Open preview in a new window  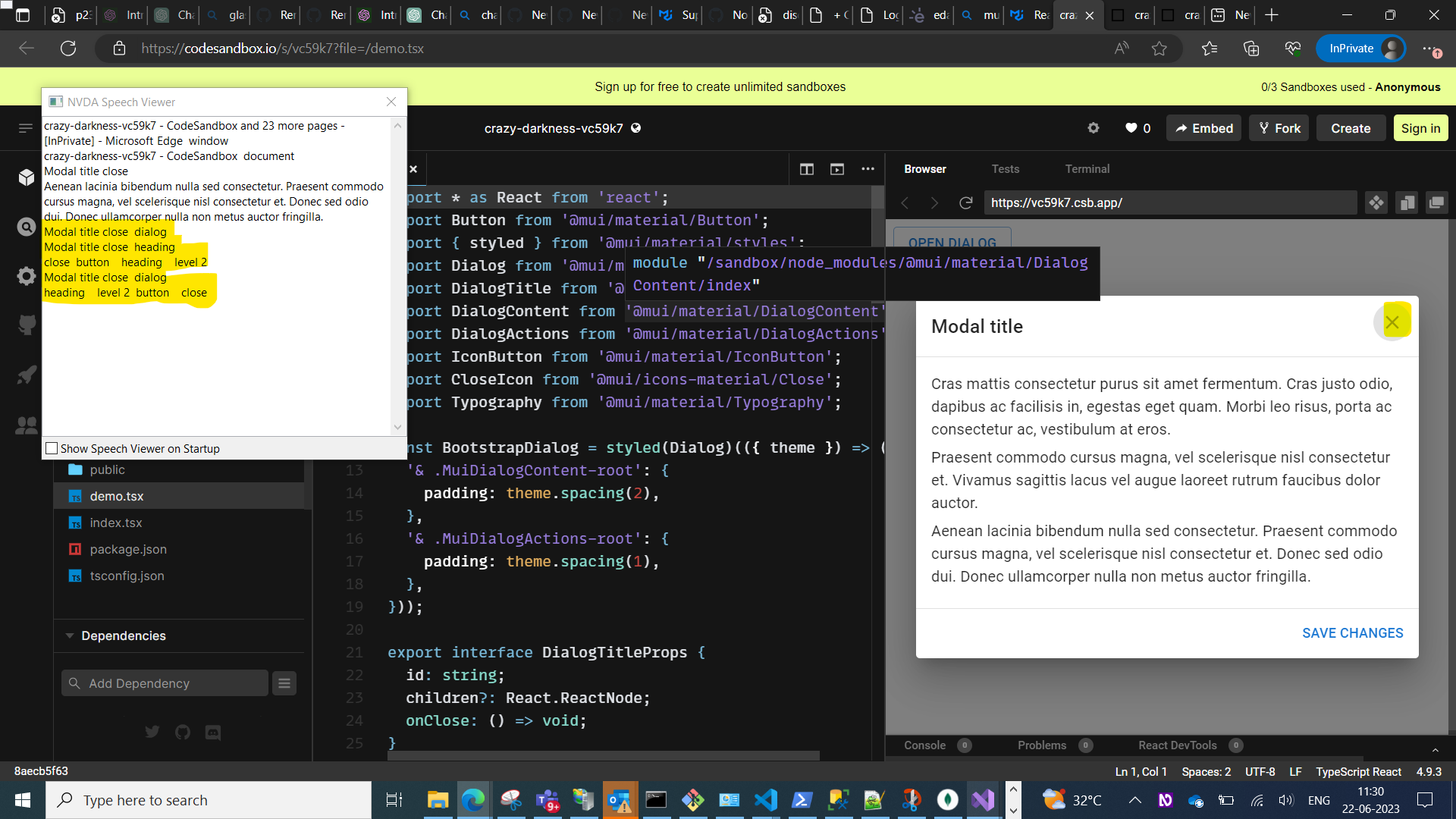point(1436,202)
